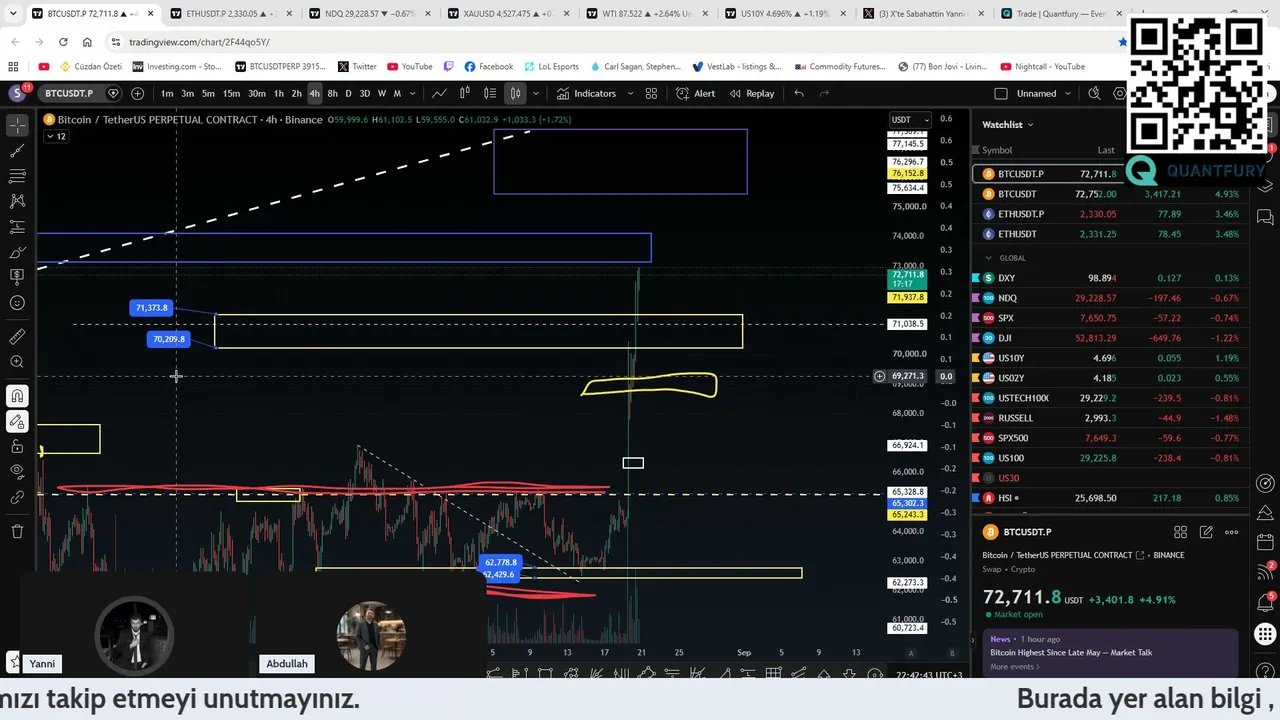This screenshot has height=720, width=1280.
Task: Expand the time interval dropdown
Action: tap(413, 93)
